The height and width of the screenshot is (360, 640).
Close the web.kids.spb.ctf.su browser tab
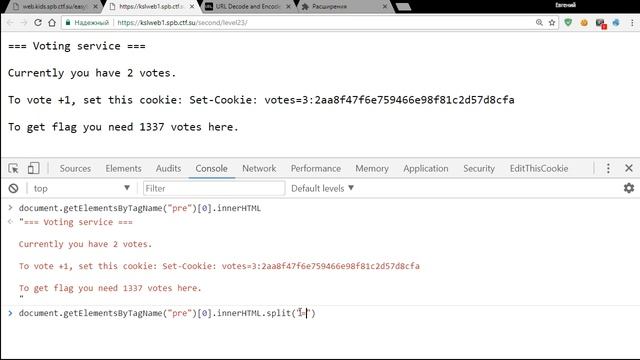pyautogui.click(x=95, y=7)
